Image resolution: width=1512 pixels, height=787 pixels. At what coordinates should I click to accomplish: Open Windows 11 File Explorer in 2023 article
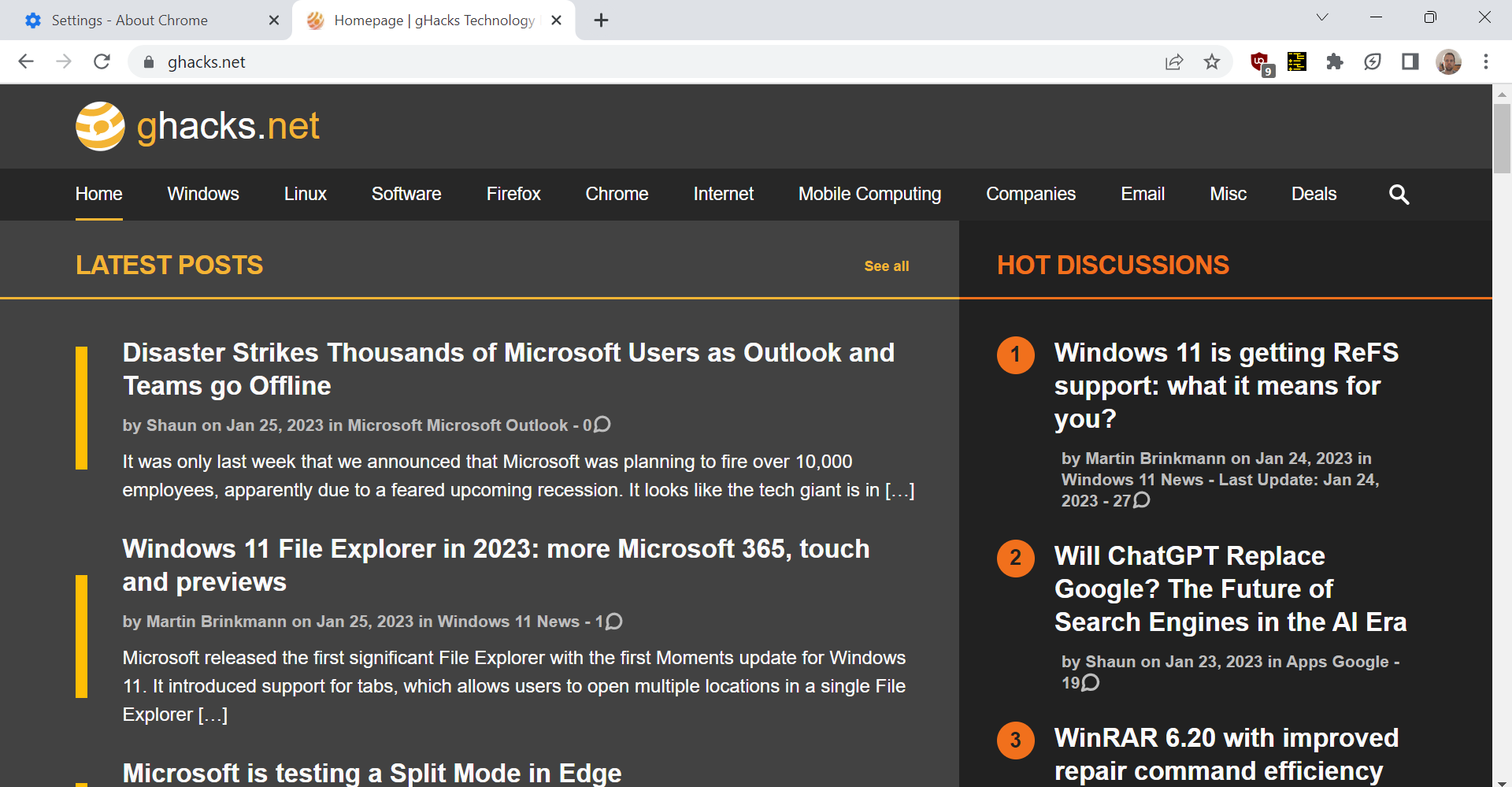496,566
